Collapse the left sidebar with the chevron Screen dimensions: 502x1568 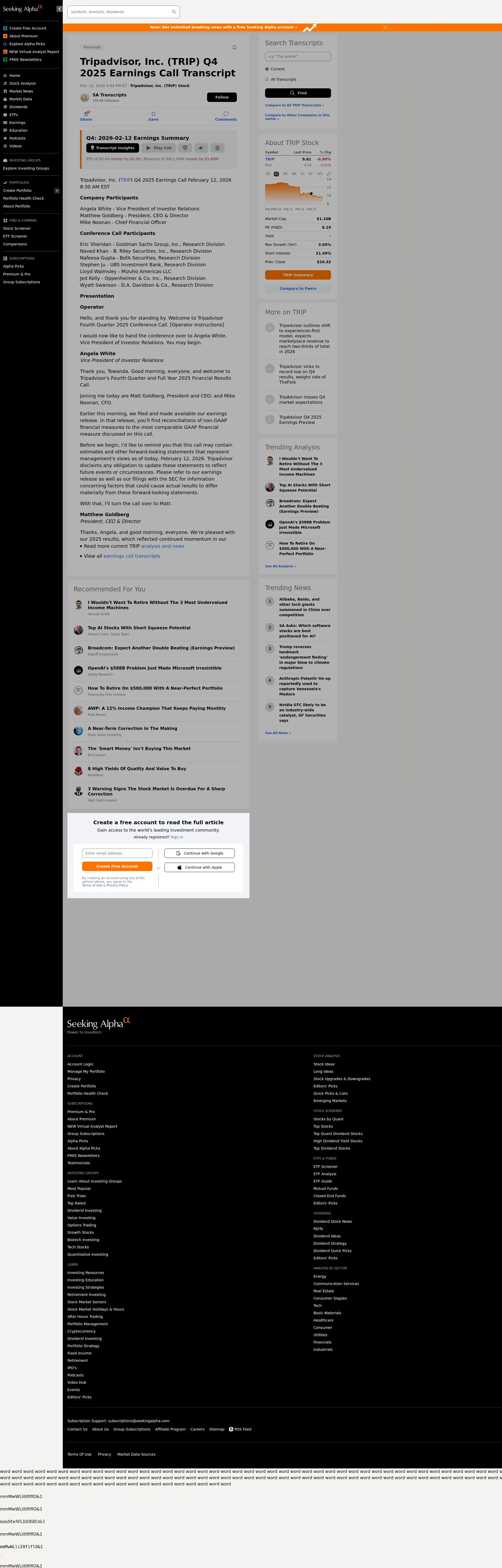59,9
